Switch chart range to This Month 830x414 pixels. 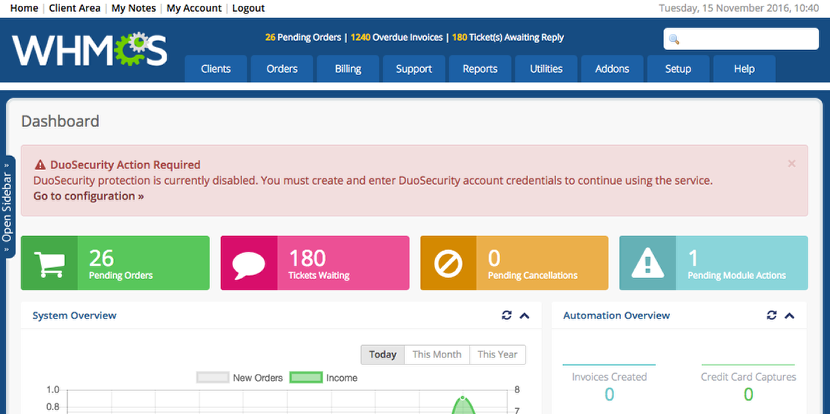point(437,355)
